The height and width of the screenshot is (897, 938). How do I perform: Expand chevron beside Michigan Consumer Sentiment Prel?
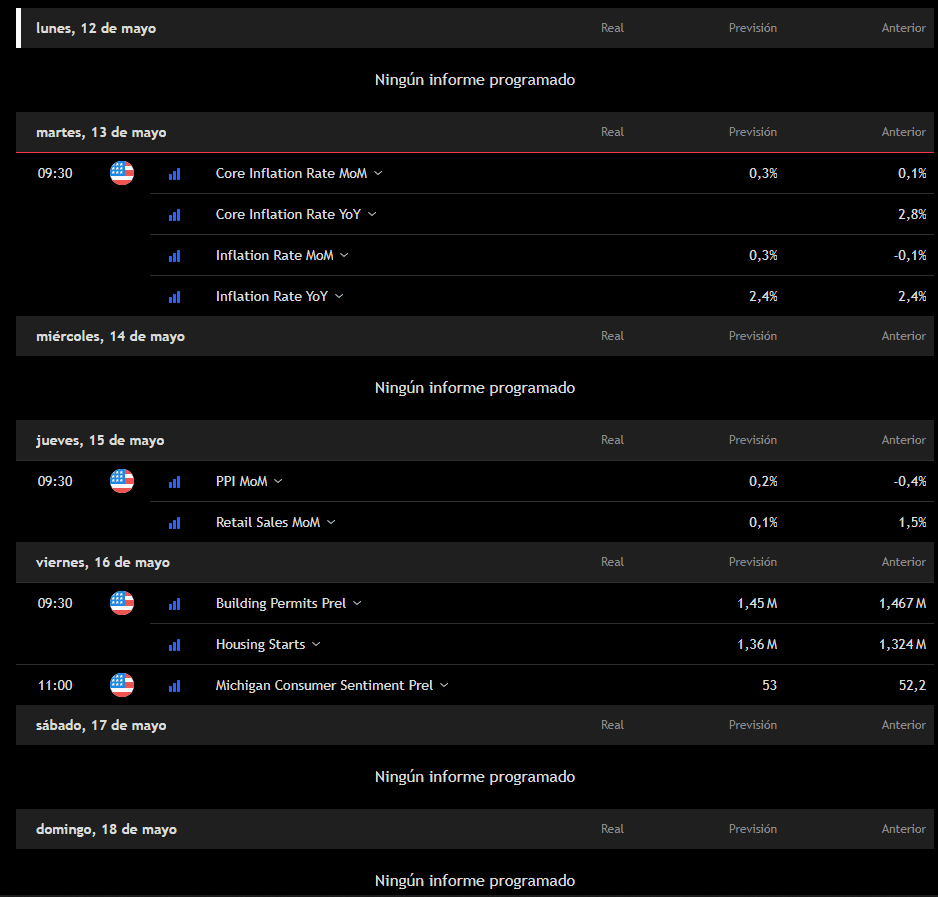(x=444, y=685)
